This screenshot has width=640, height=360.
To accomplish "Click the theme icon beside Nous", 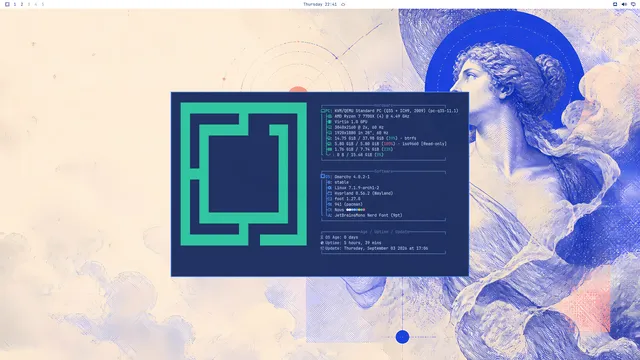I will click(329, 210).
